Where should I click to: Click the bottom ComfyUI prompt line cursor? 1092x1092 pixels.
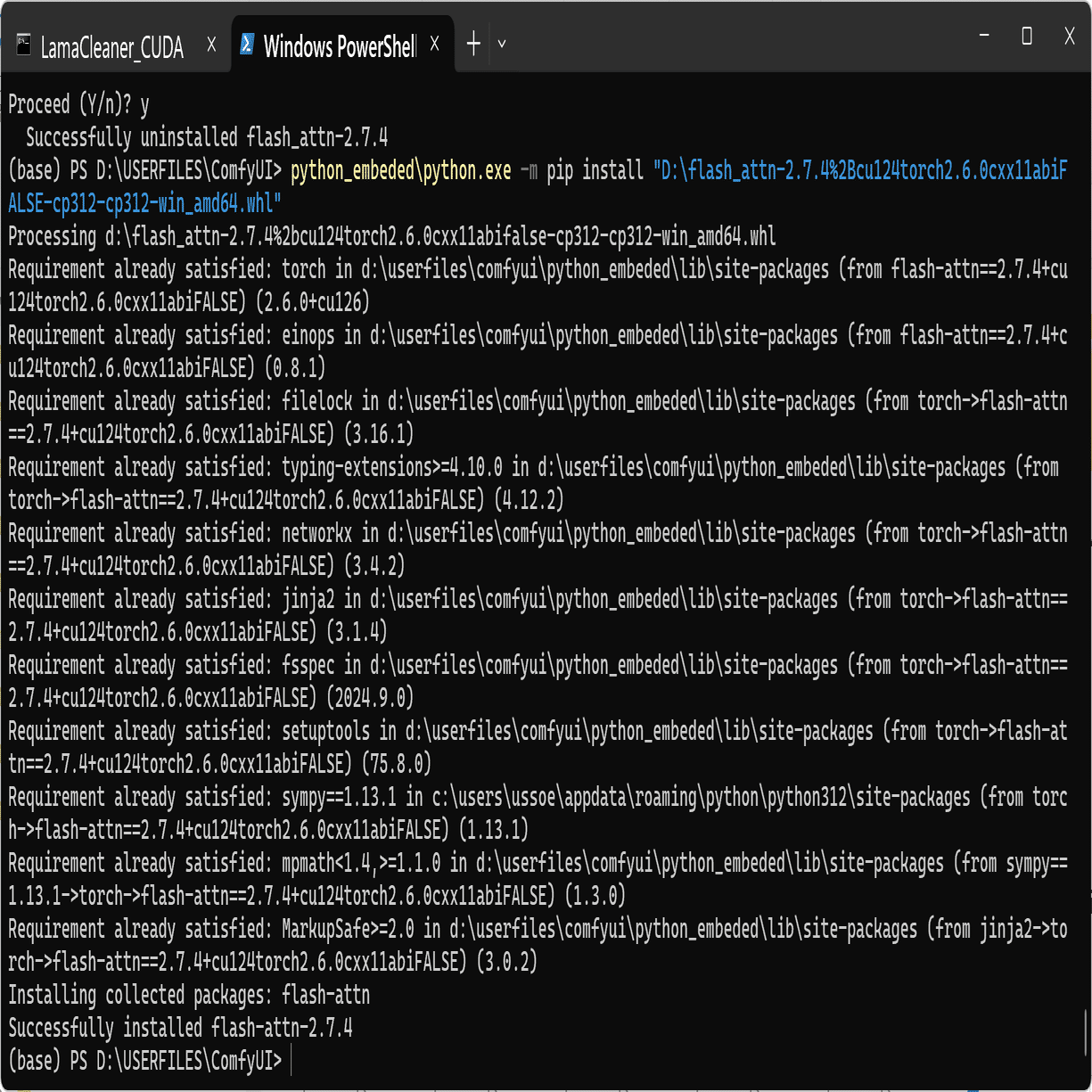click(x=291, y=1061)
